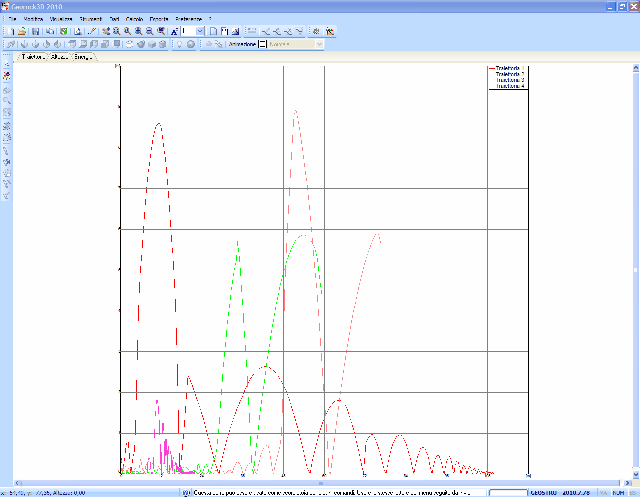The width and height of the screenshot is (640, 497).
Task: Click the bottom check mark icon in sidebar
Action: 7,196
